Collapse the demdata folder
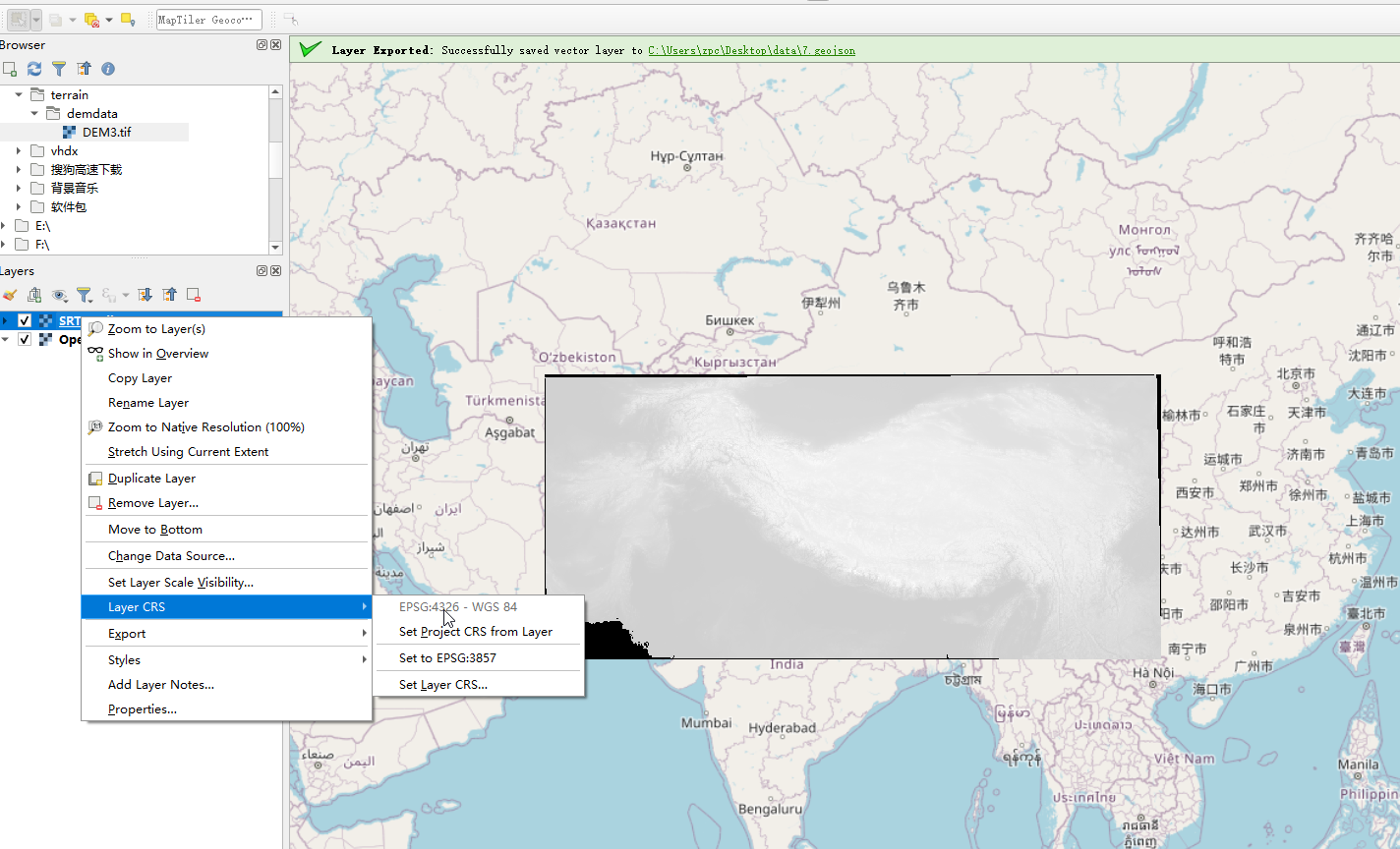Screen dimensions: 1400x849 (x=34, y=114)
